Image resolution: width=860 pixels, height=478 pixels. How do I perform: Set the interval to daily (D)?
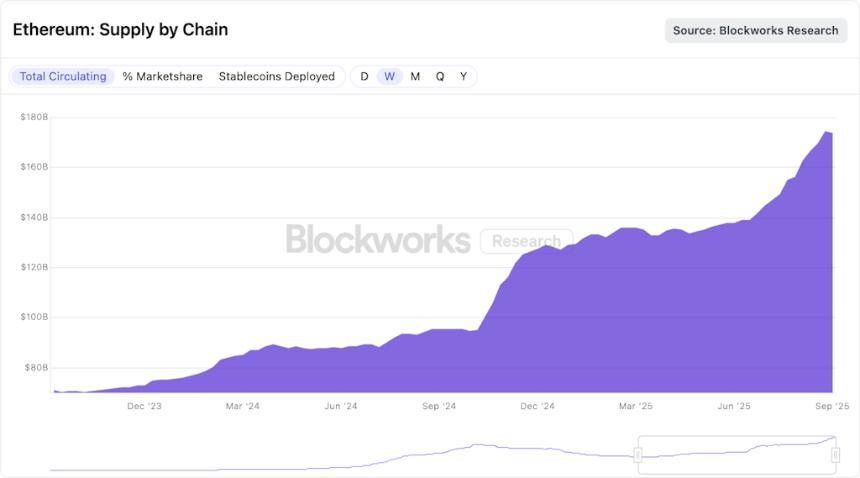coord(364,77)
